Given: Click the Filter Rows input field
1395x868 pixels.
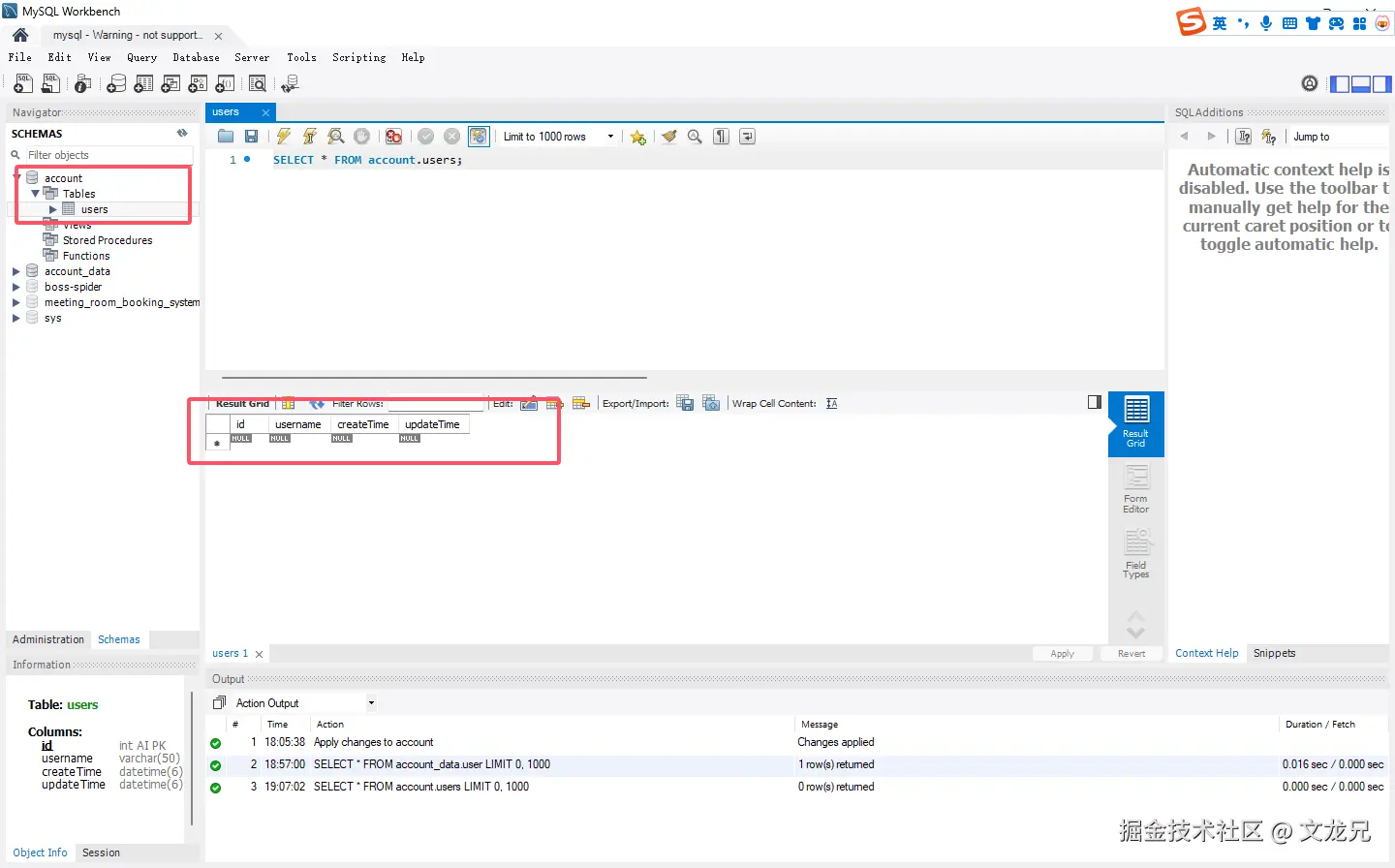Looking at the screenshot, I should point(434,404).
